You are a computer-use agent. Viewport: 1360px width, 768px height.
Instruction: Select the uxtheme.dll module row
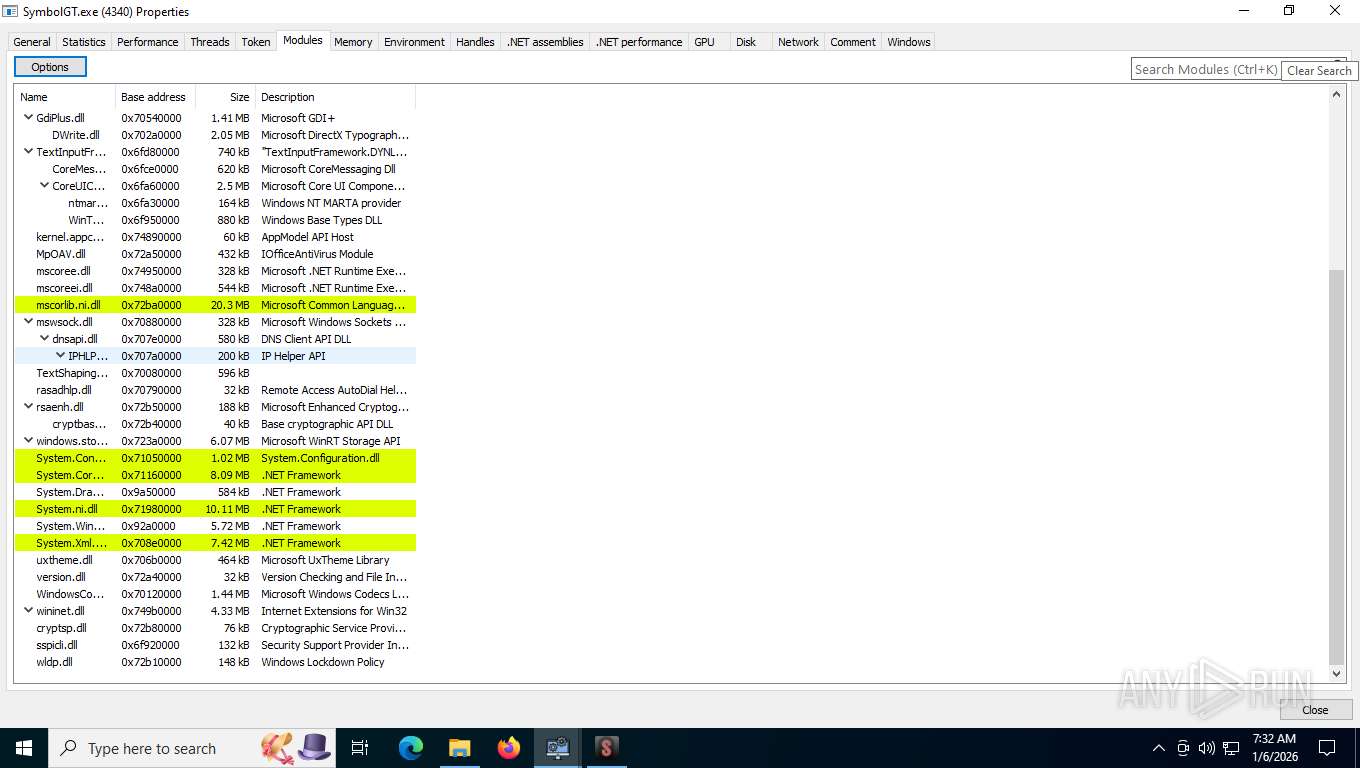coord(215,560)
